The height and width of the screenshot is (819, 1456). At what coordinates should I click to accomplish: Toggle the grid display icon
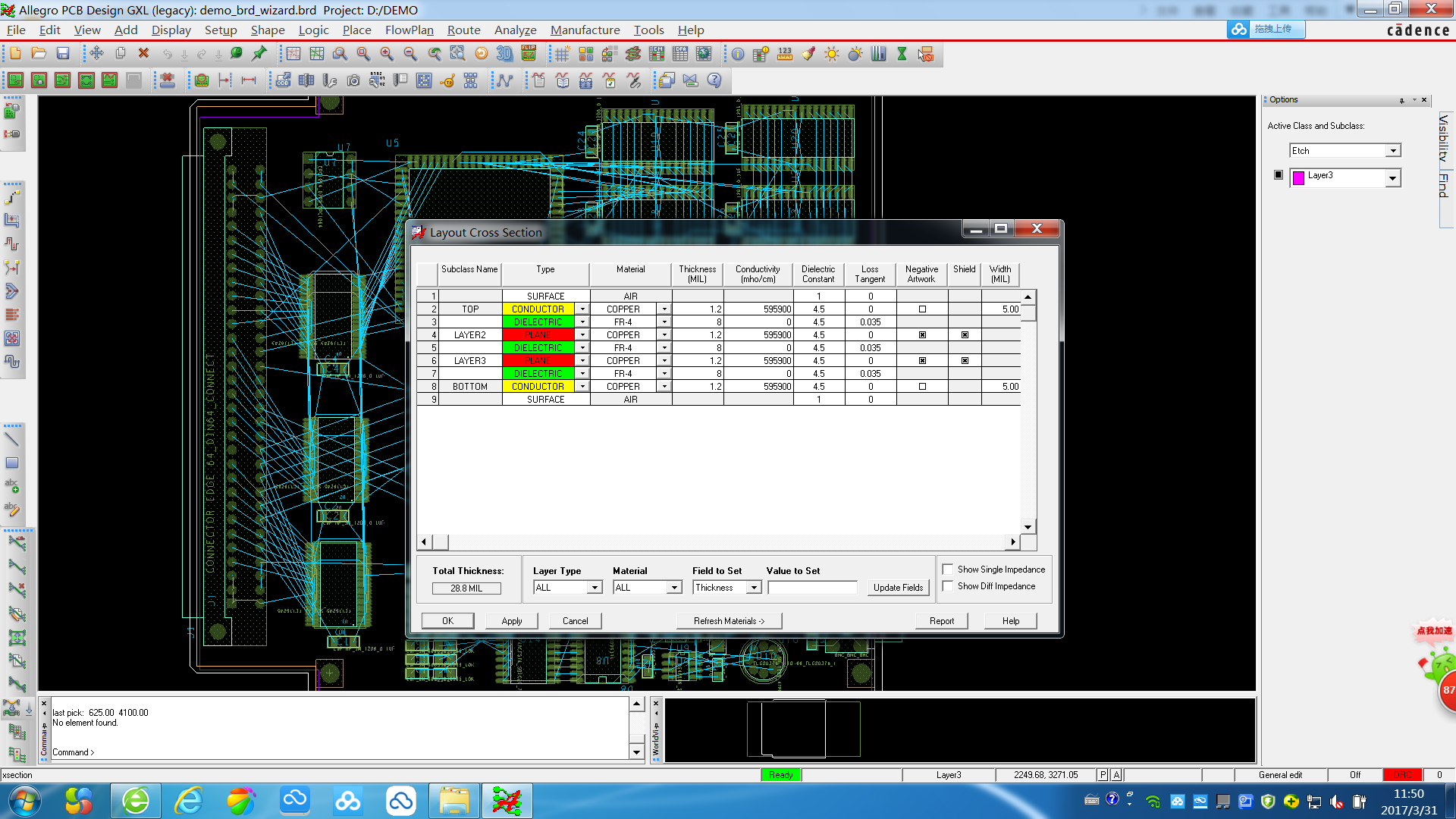pos(562,54)
